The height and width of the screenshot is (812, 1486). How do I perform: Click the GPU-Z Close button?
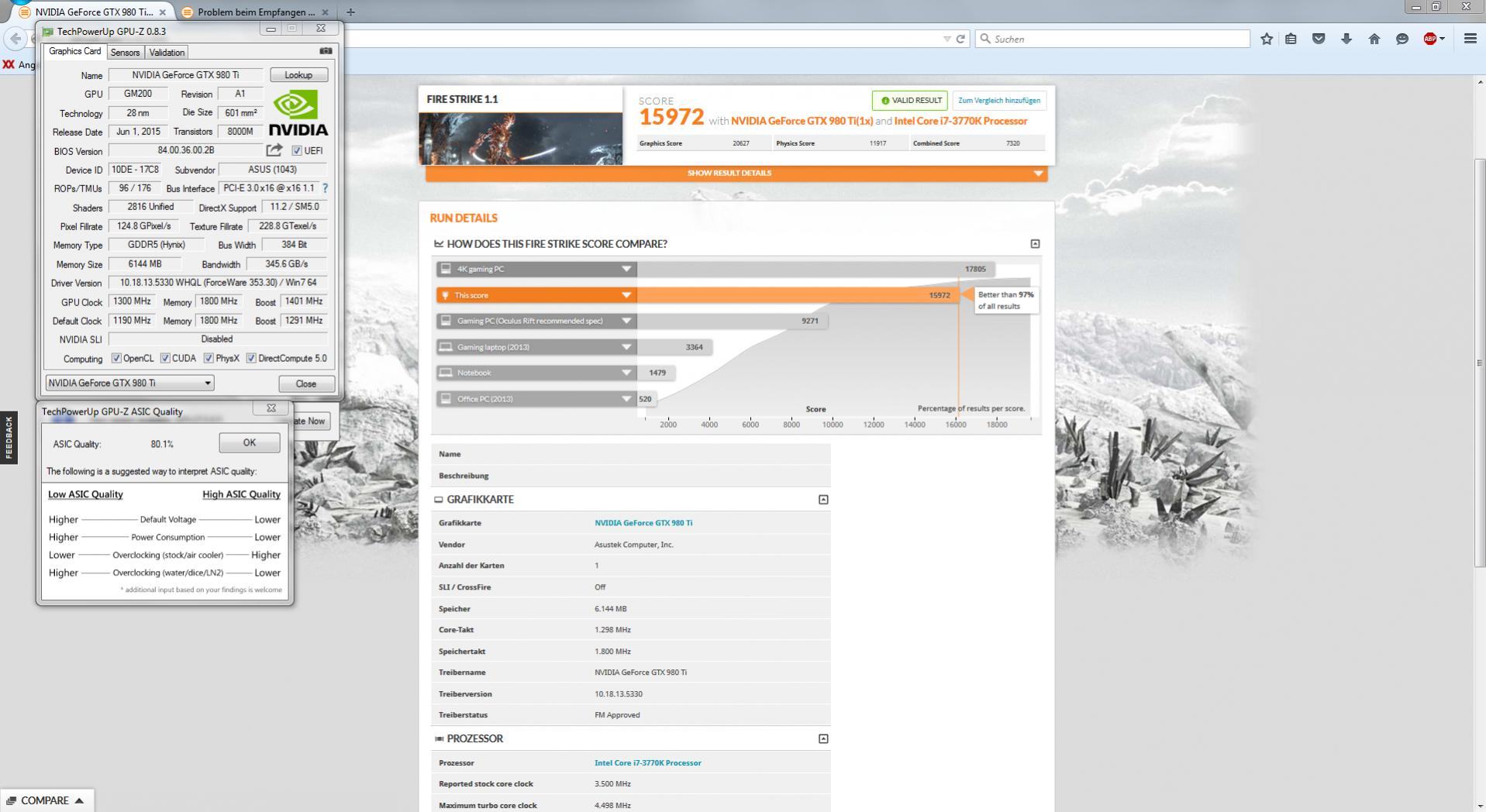click(306, 384)
